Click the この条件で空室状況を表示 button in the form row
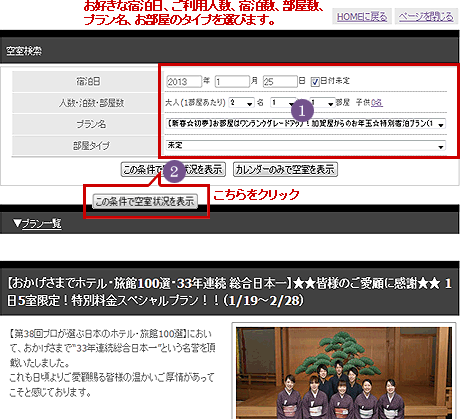460x420 pixels. [173, 170]
